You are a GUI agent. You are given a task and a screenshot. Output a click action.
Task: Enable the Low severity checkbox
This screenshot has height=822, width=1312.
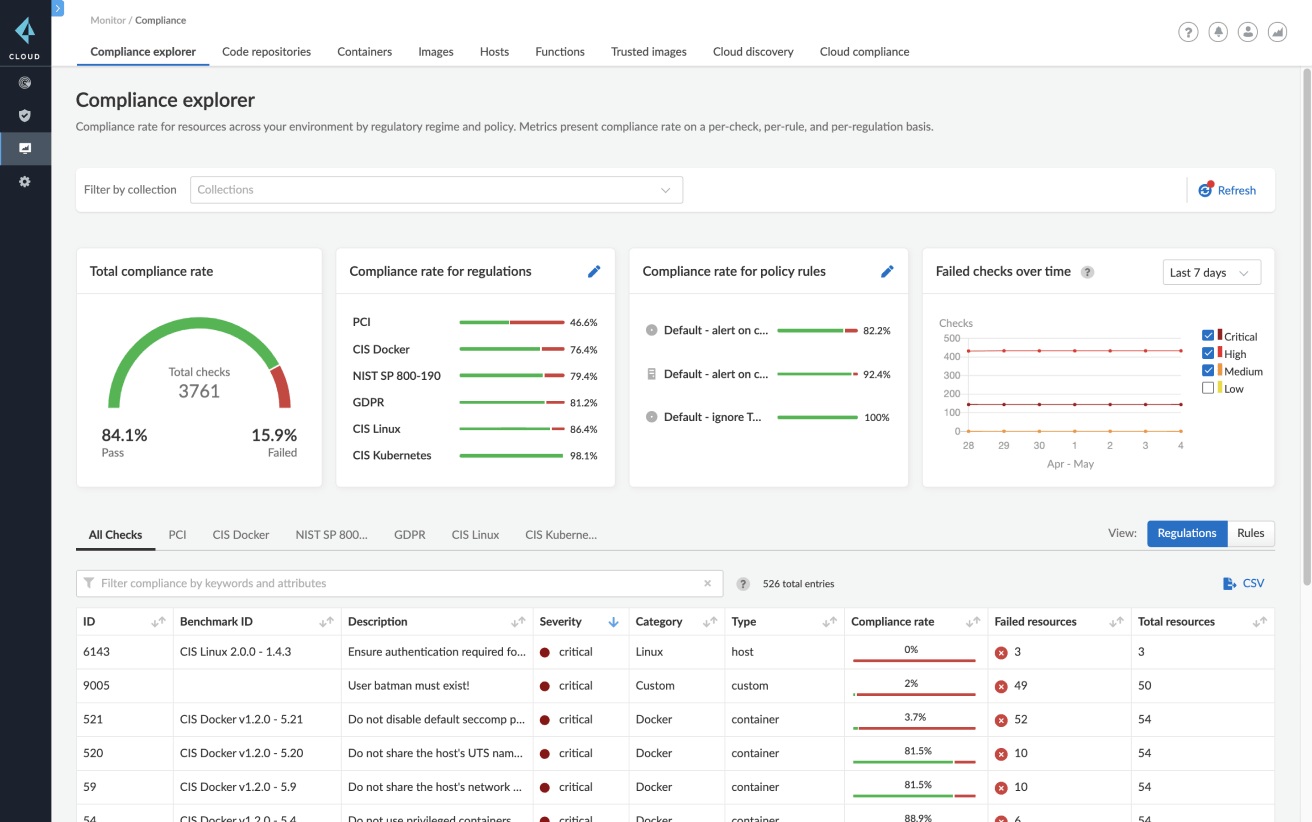click(x=1208, y=388)
